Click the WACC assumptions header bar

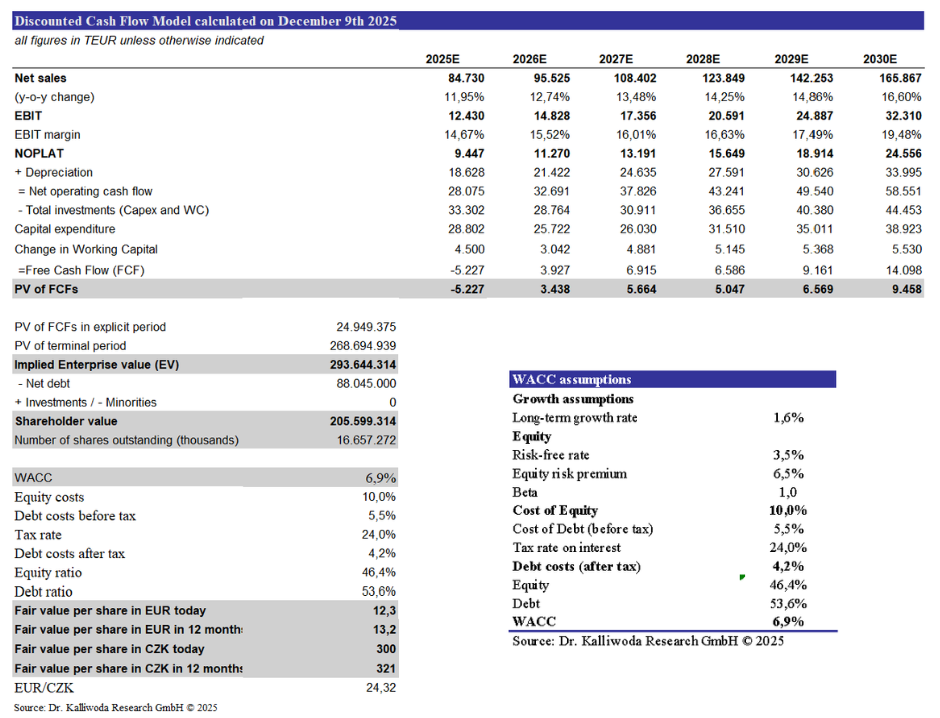tap(672, 380)
